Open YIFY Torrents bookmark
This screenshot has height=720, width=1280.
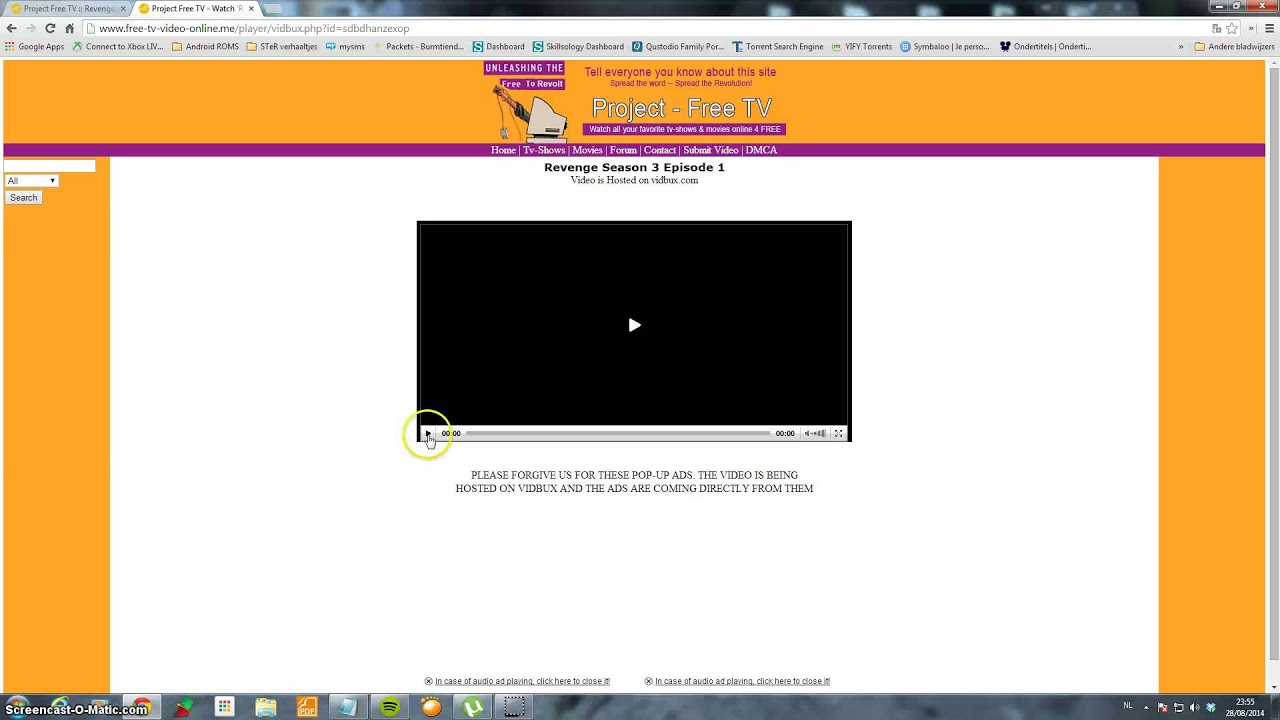coord(862,46)
